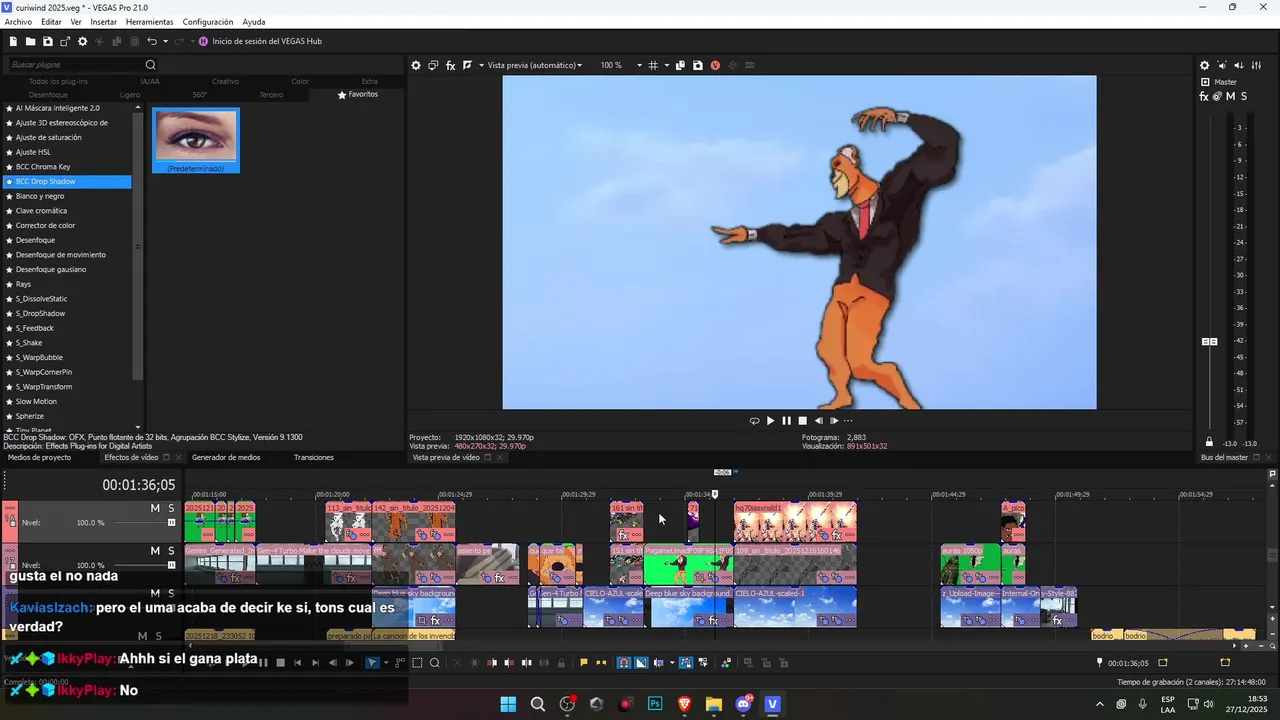Image resolution: width=1280 pixels, height=720 pixels.
Task: Pick the (Predeterminado) eye preset thumbnail
Action: 196,140
